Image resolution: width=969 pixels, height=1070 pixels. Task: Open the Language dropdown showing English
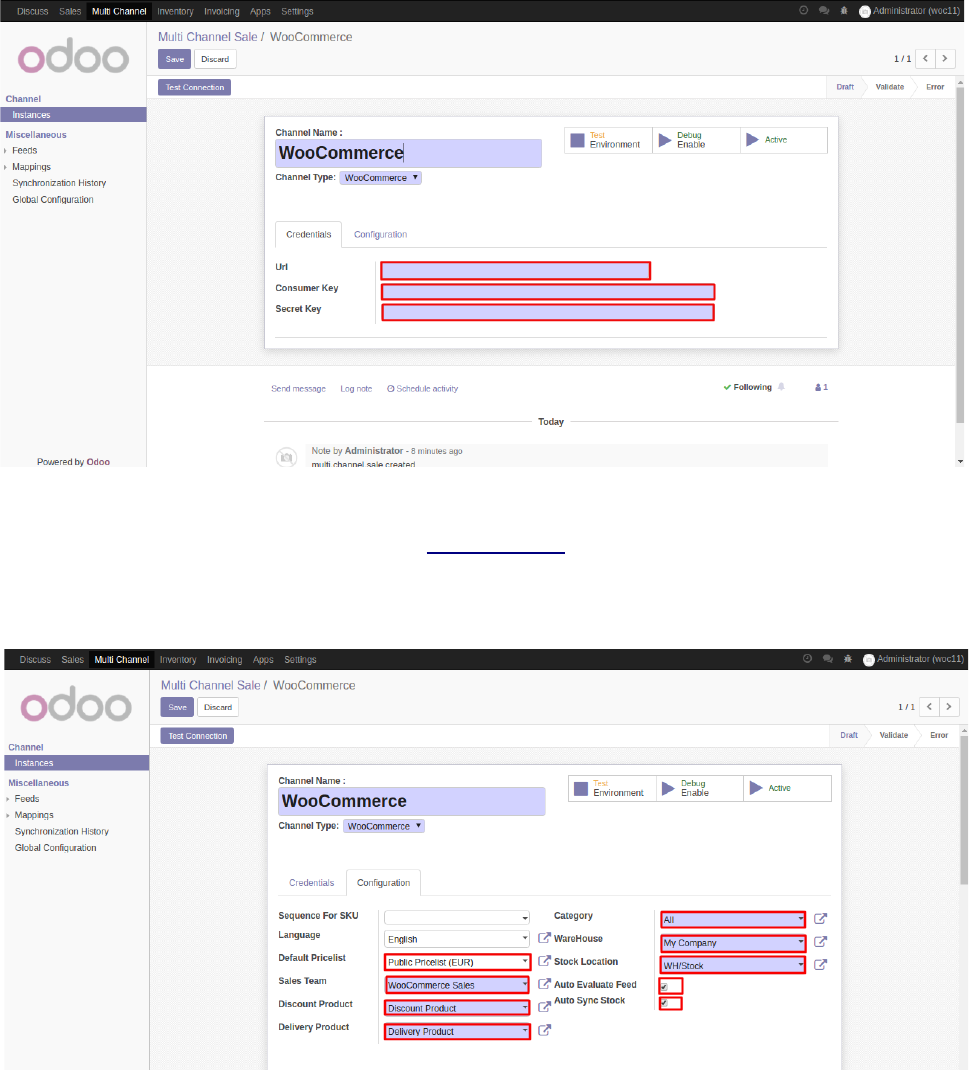click(457, 939)
